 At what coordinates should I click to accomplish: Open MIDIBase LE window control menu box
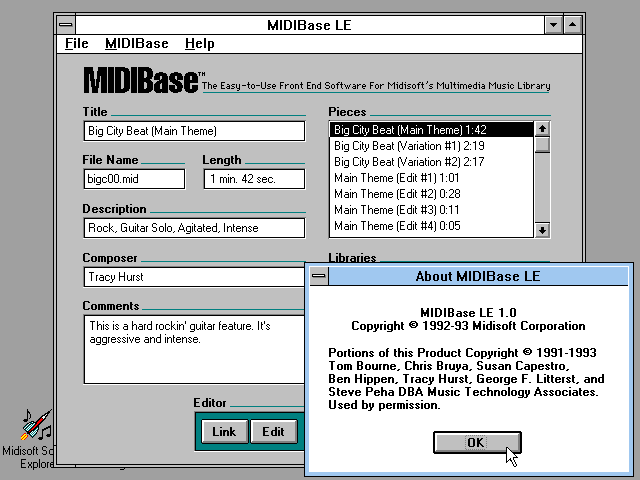coord(66,25)
